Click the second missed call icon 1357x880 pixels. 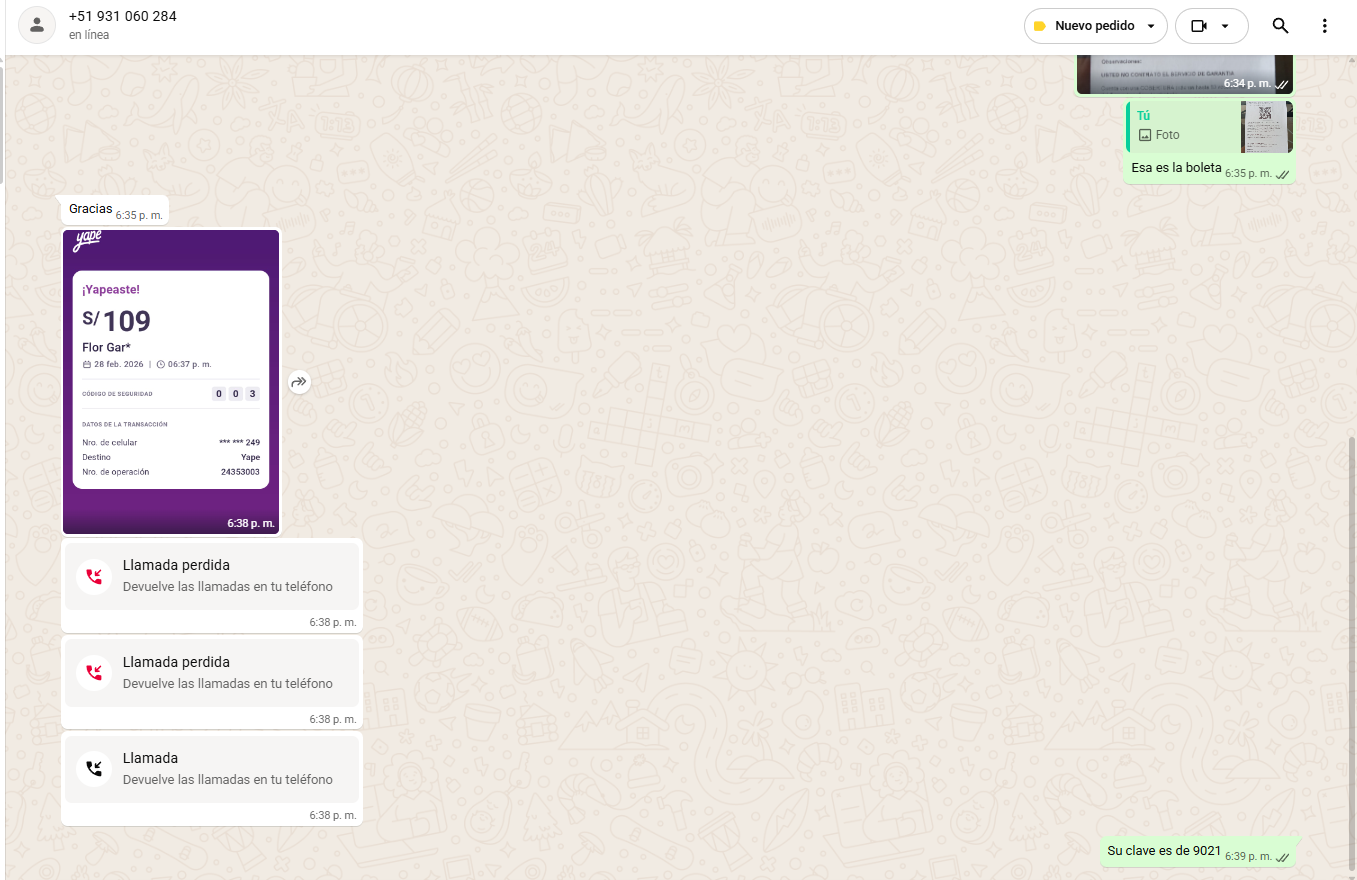(x=94, y=672)
